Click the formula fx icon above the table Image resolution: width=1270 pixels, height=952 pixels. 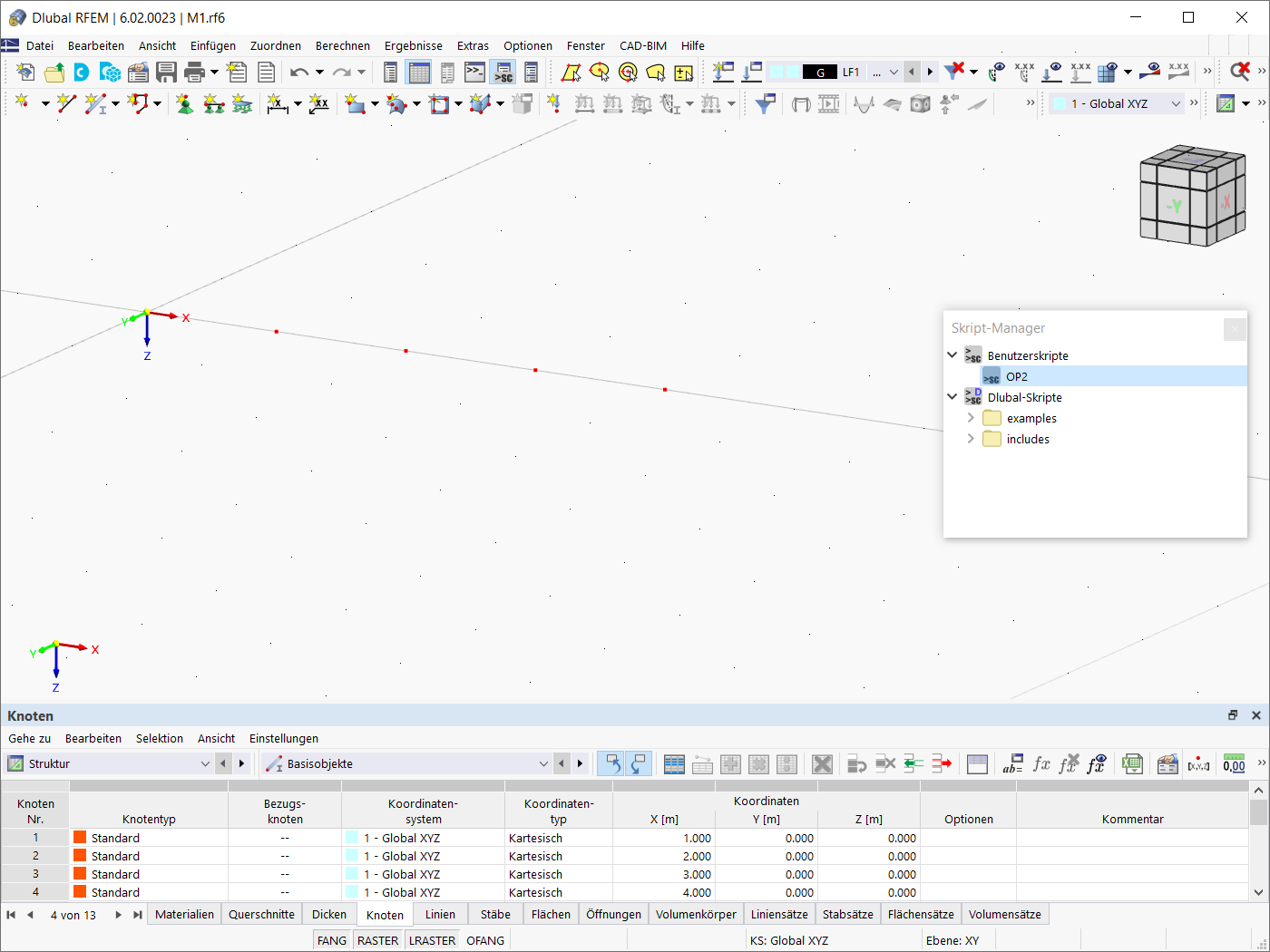pyautogui.click(x=1040, y=764)
